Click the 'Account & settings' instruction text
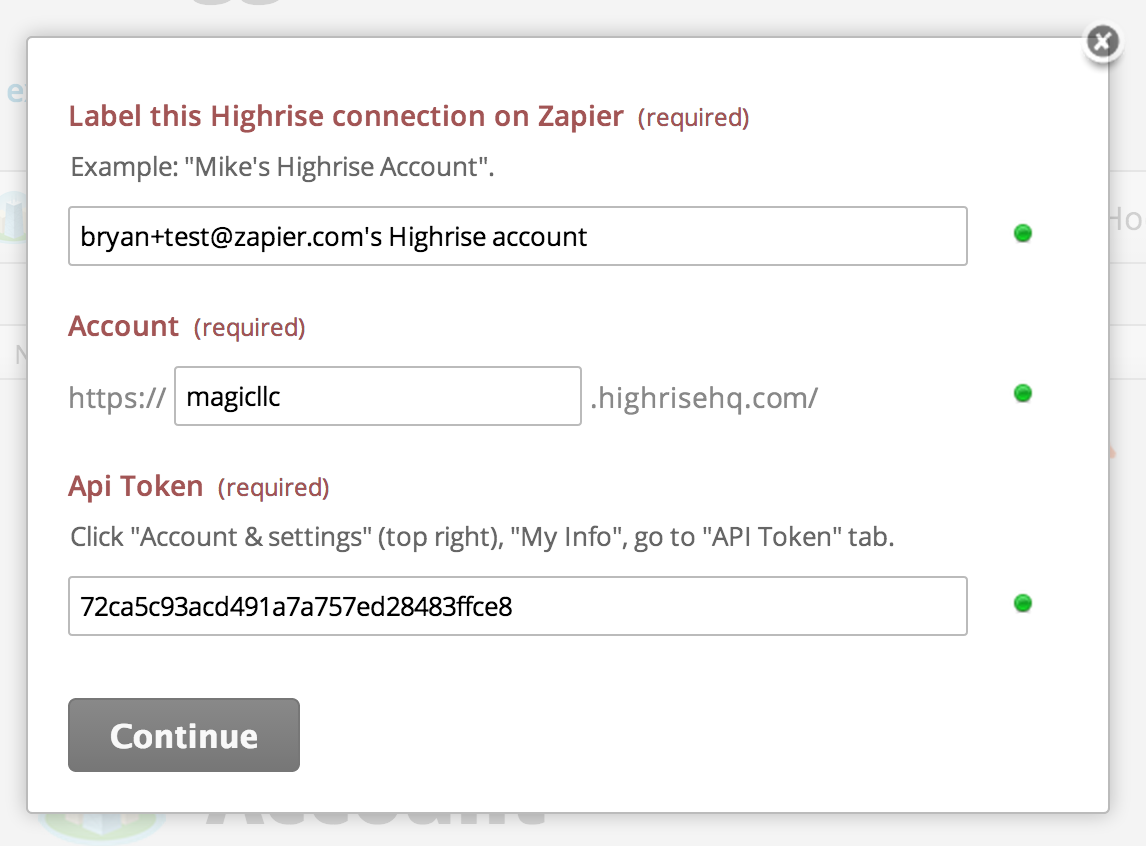The height and width of the screenshot is (846, 1146). click(482, 537)
